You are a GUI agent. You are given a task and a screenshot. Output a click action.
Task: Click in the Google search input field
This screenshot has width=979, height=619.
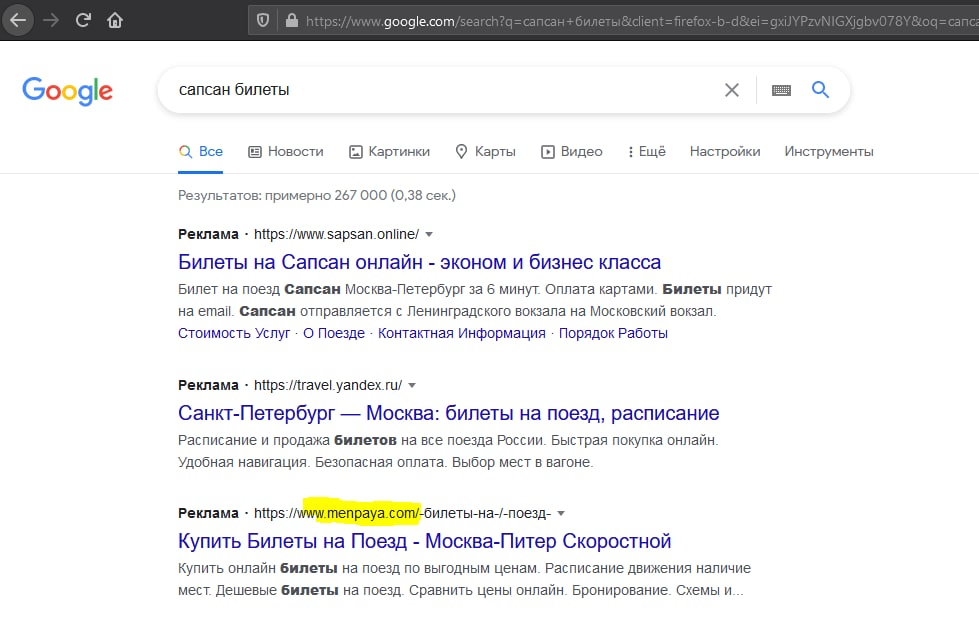[x=440, y=90]
